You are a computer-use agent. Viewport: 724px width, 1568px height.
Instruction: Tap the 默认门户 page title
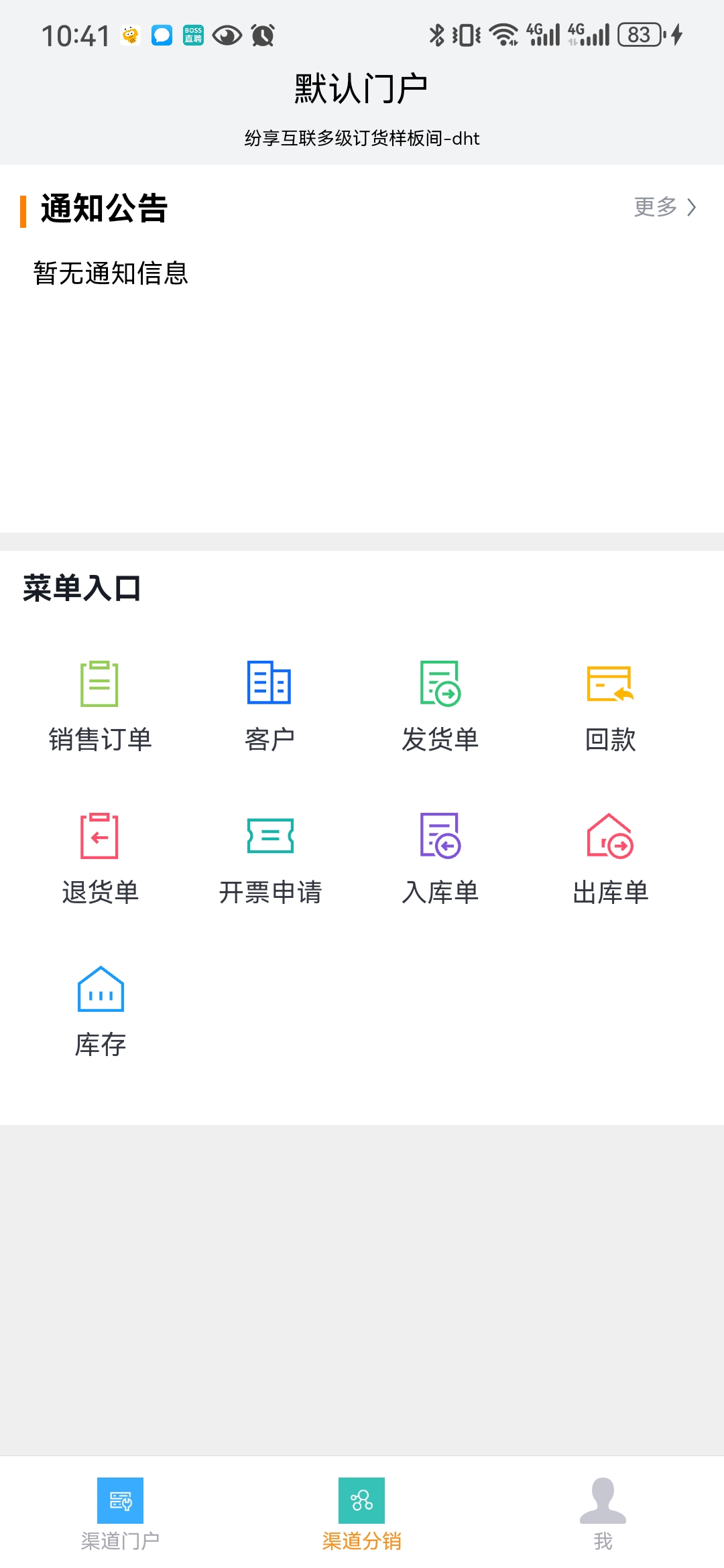tap(361, 88)
